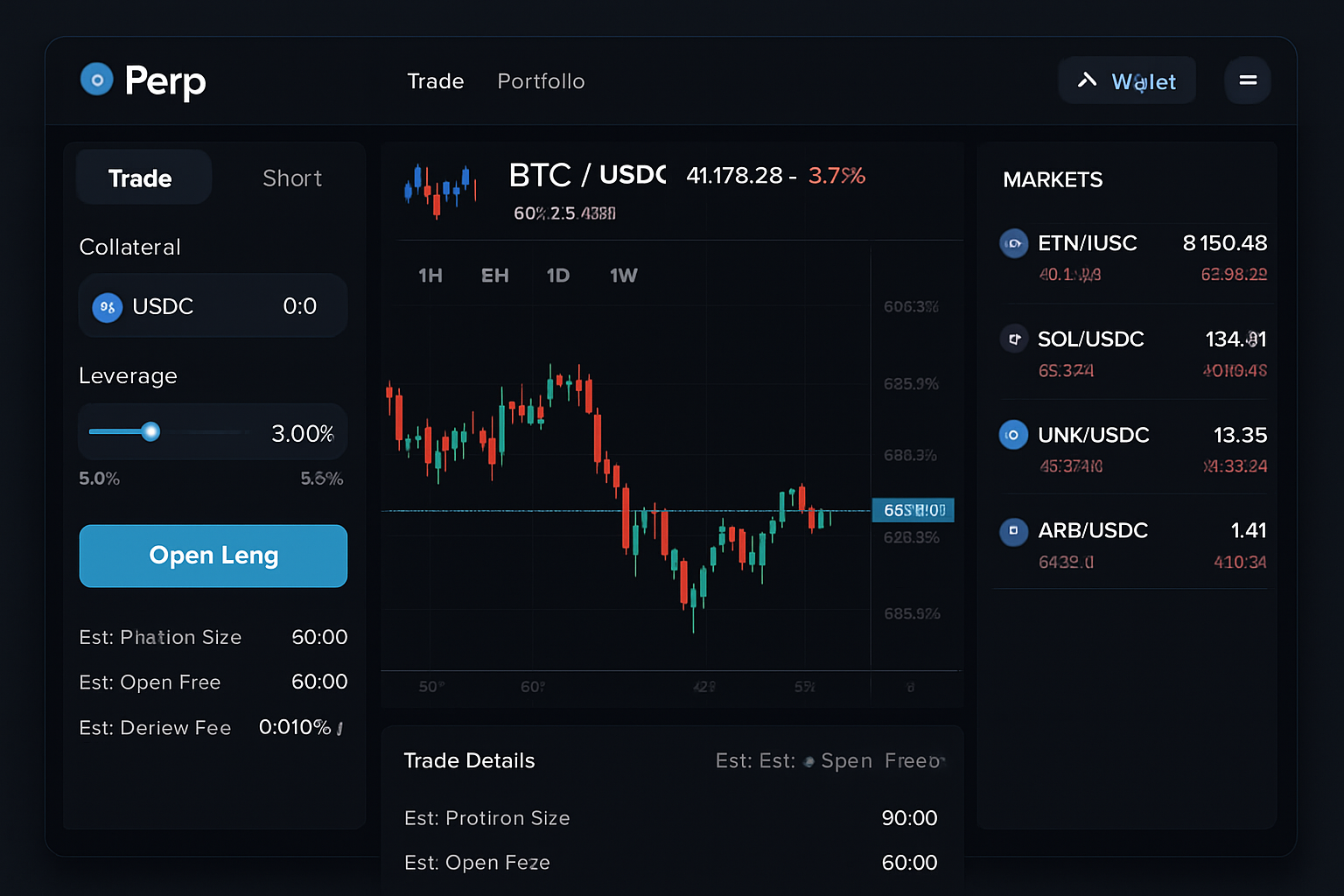Open the hamburger menu in the top-right
This screenshot has width=1344, height=896.
(1248, 80)
